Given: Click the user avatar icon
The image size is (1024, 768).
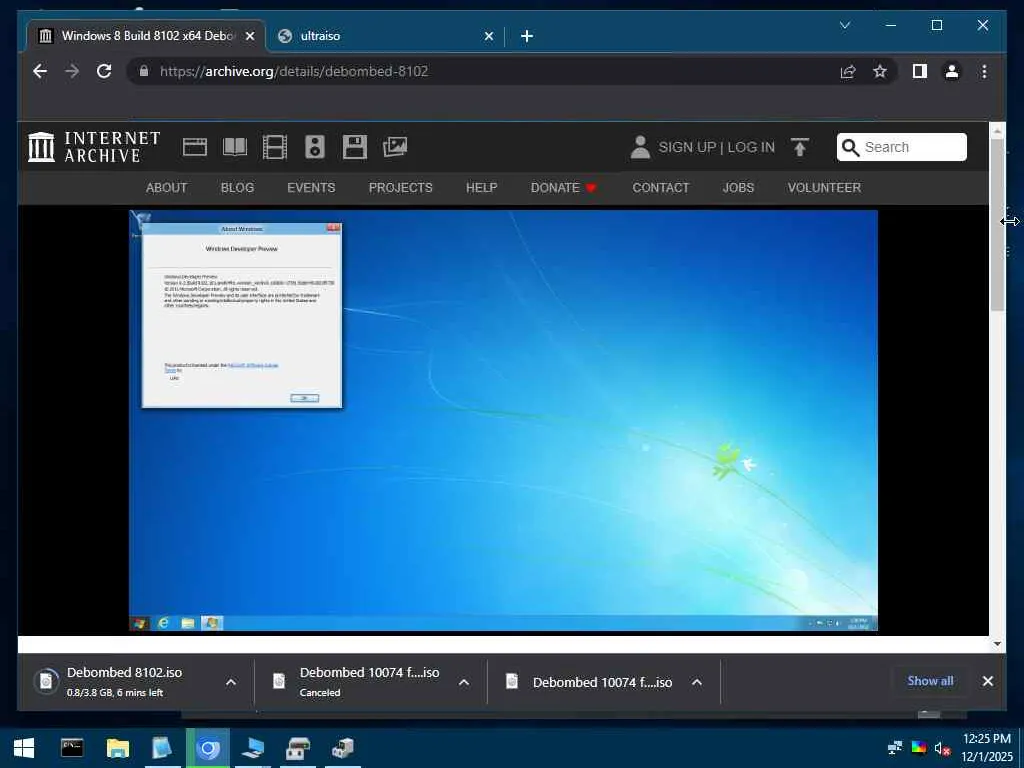Looking at the screenshot, I should click(x=640, y=147).
